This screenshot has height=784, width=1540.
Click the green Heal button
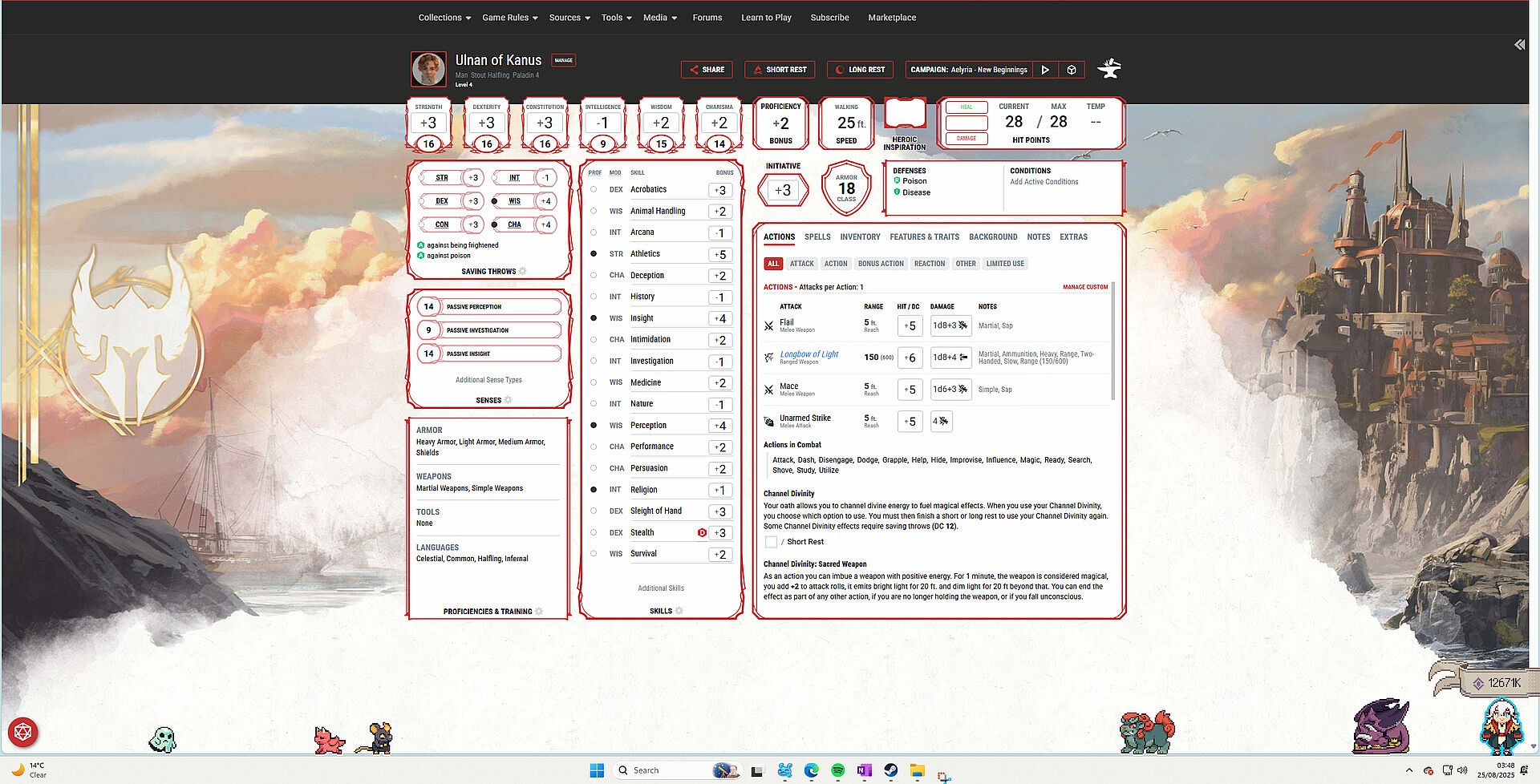coord(967,107)
